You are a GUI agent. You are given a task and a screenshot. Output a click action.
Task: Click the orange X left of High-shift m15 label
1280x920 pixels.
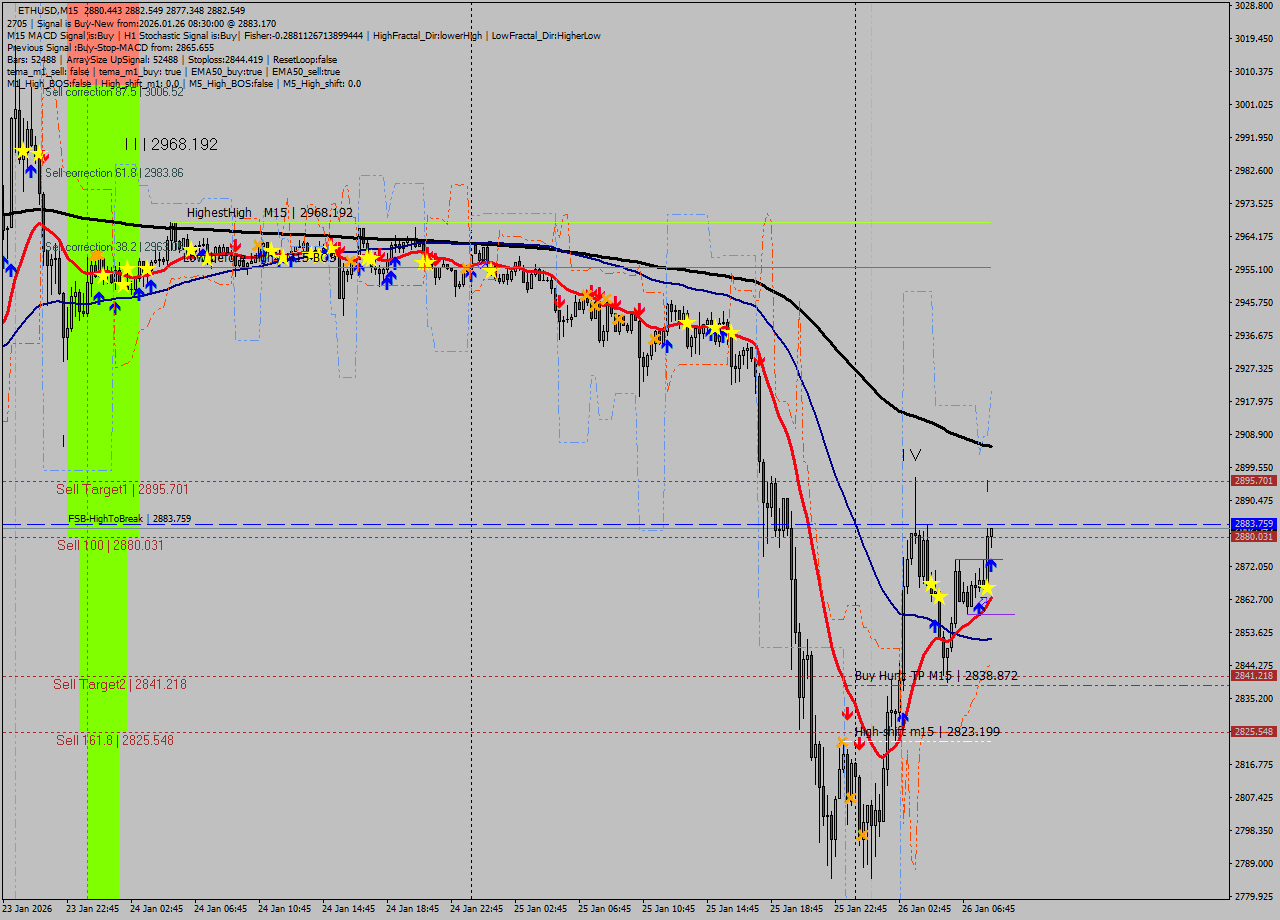[842, 742]
